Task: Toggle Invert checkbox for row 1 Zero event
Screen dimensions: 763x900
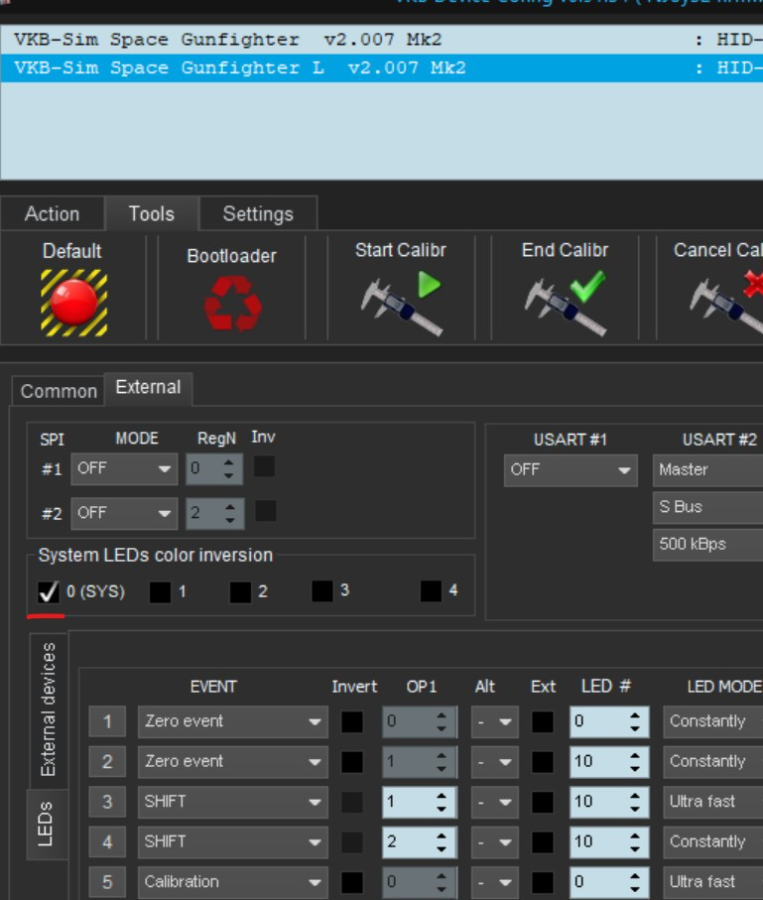Action: click(352, 721)
